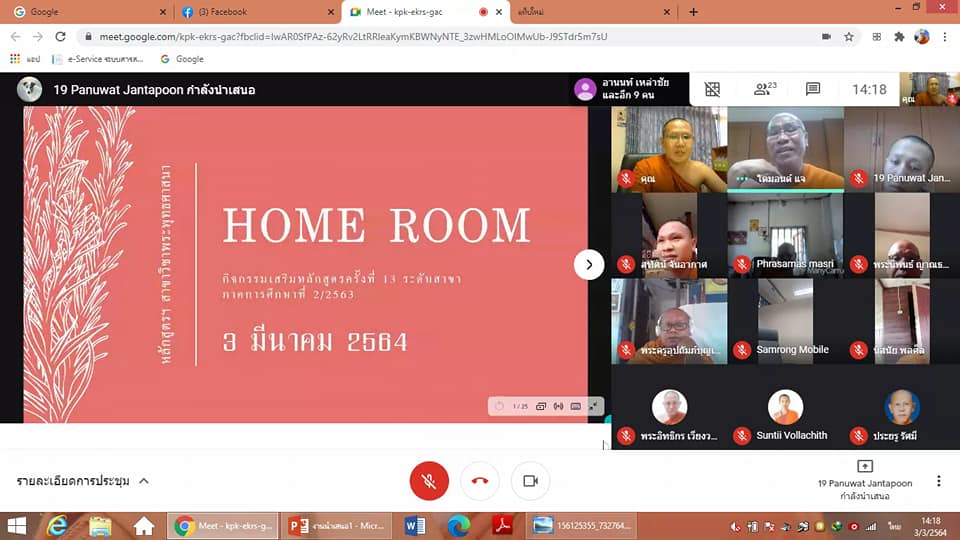Viewport: 960px width, 540px height.
Task: Open the Google bookmark in the bookmarks bar
Action: tap(182, 59)
